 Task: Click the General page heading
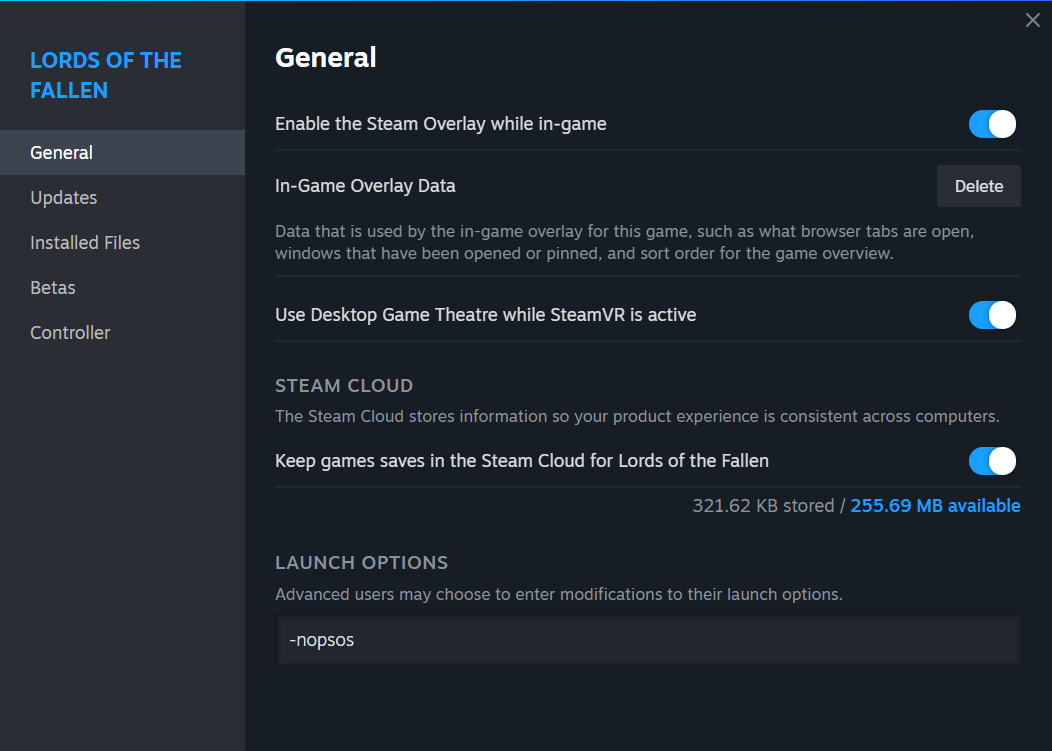click(325, 58)
